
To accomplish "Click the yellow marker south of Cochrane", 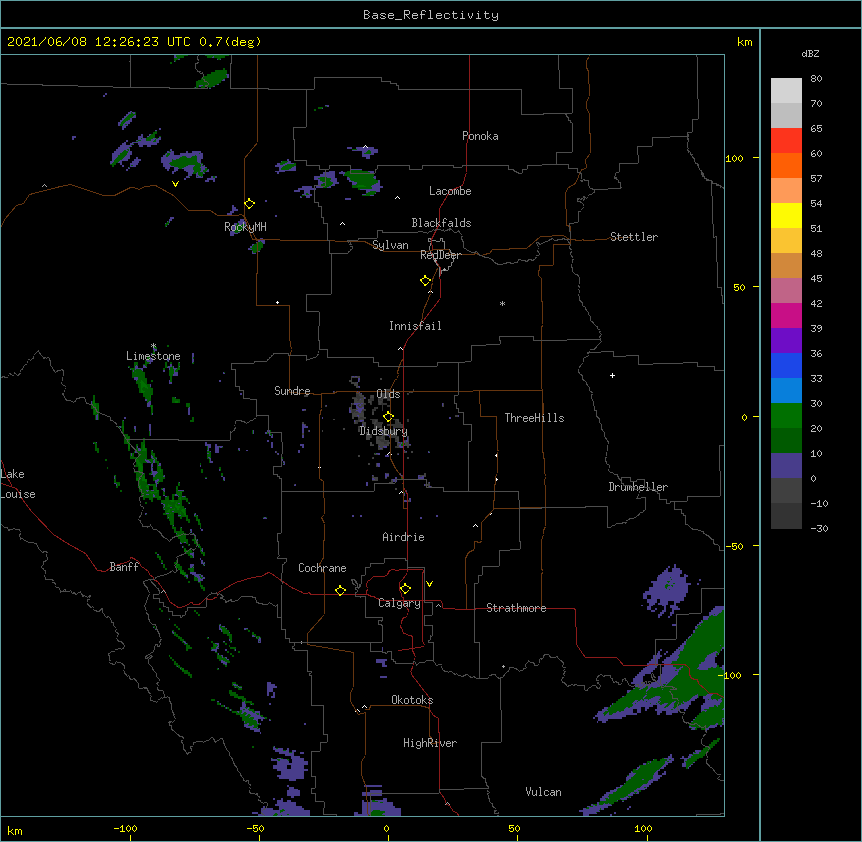I will click(x=340, y=590).
